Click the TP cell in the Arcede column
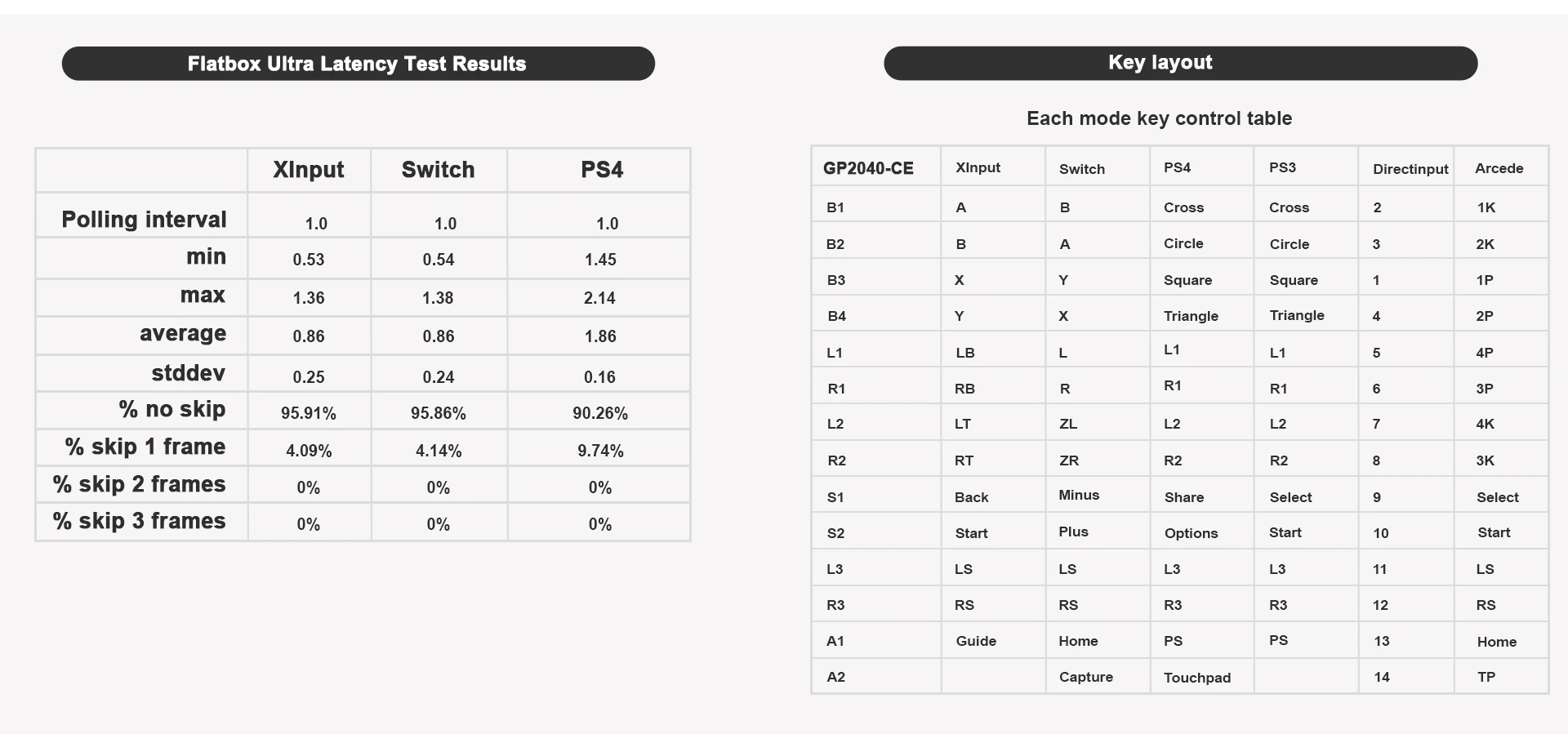Viewport: 1568px width, 734px height. [1486, 677]
